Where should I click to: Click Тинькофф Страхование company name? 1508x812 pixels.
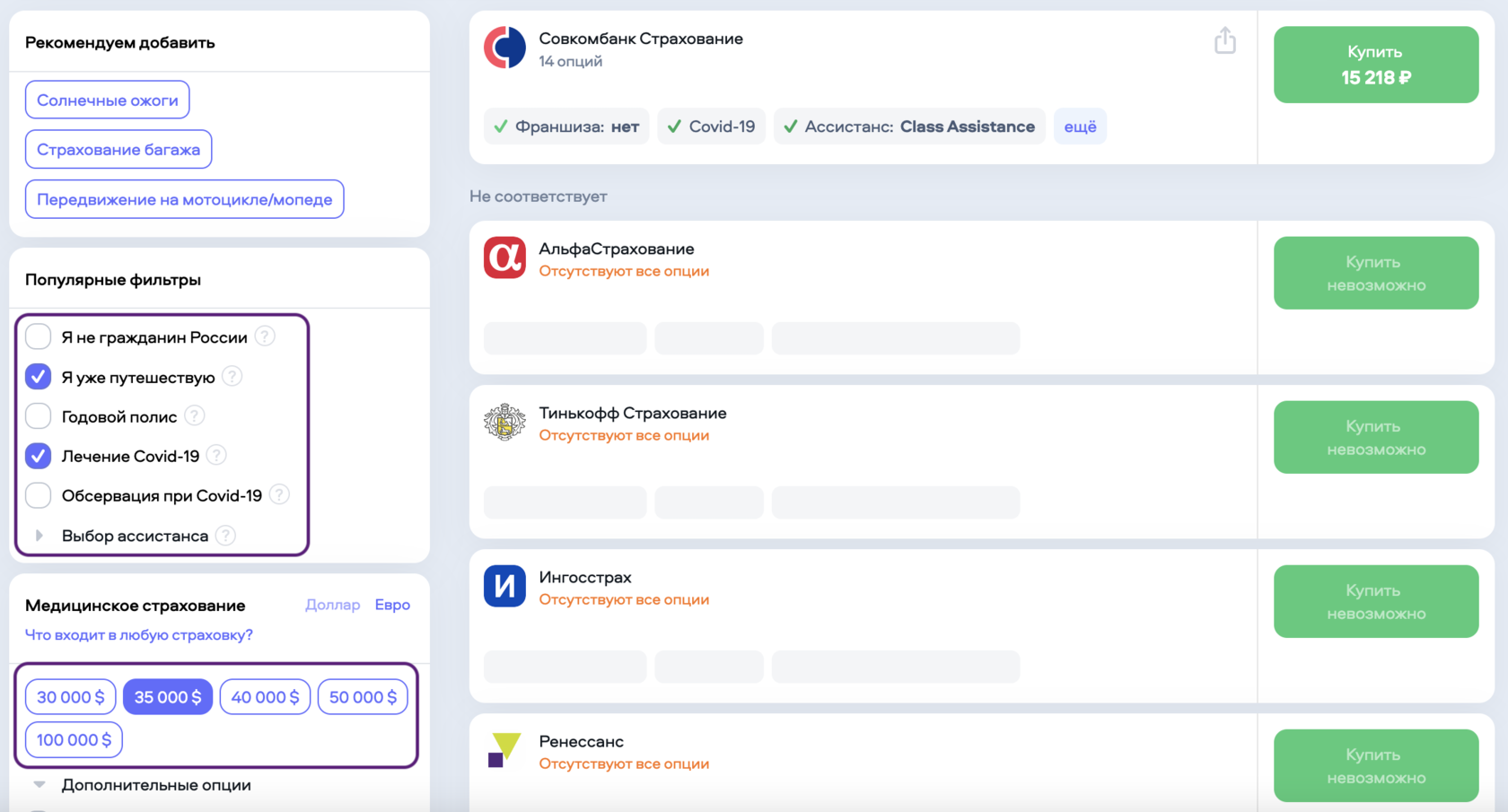(633, 413)
